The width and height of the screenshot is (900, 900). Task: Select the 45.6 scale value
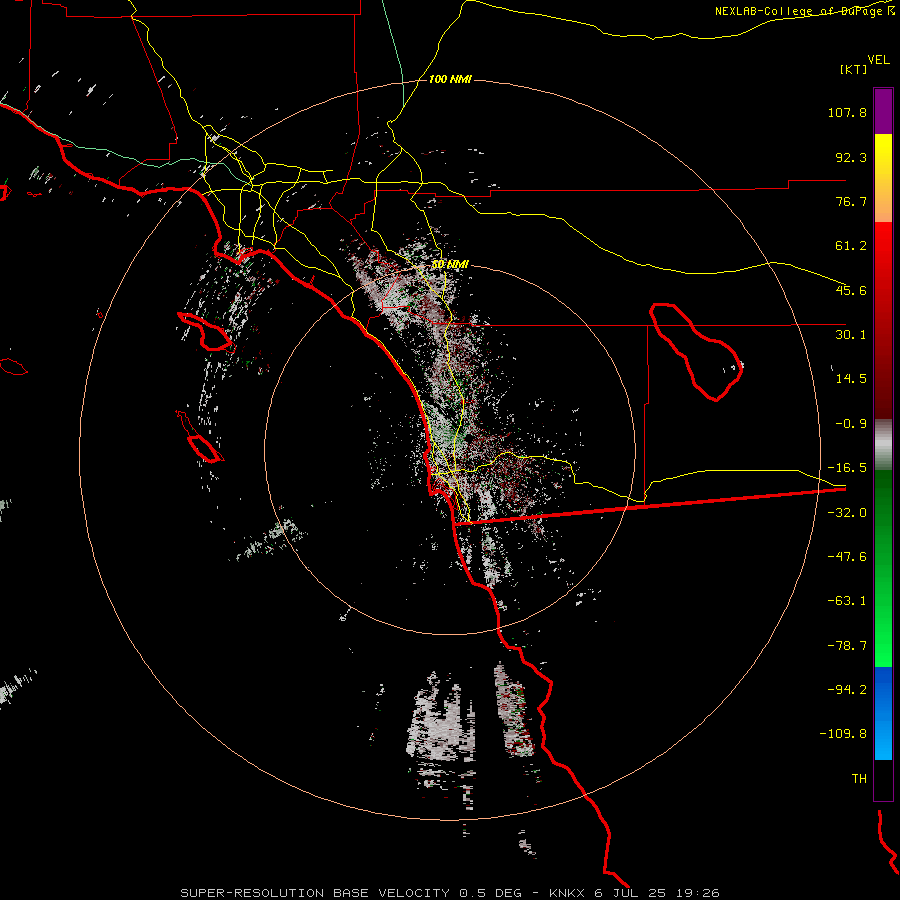851,290
